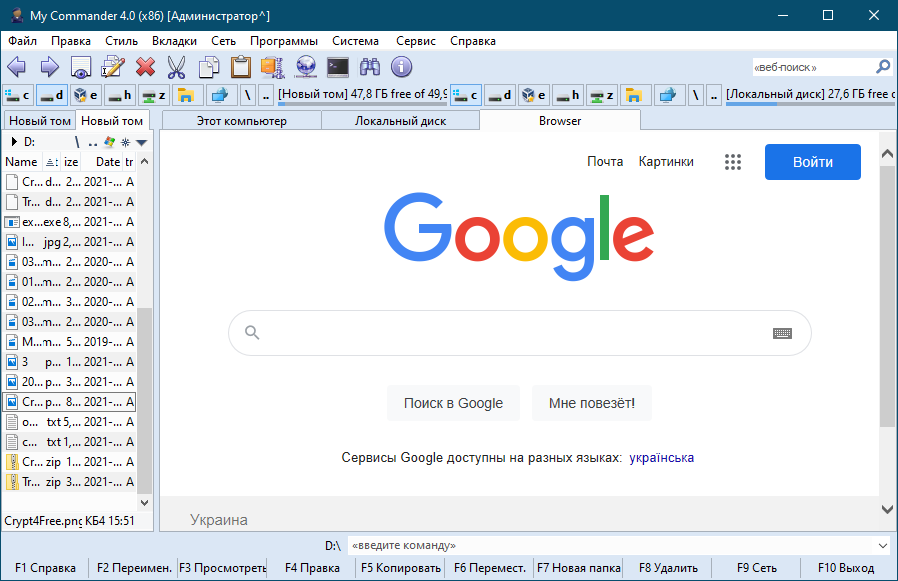Click the binoculars search icon
The width and height of the screenshot is (898, 581).
click(x=370, y=67)
